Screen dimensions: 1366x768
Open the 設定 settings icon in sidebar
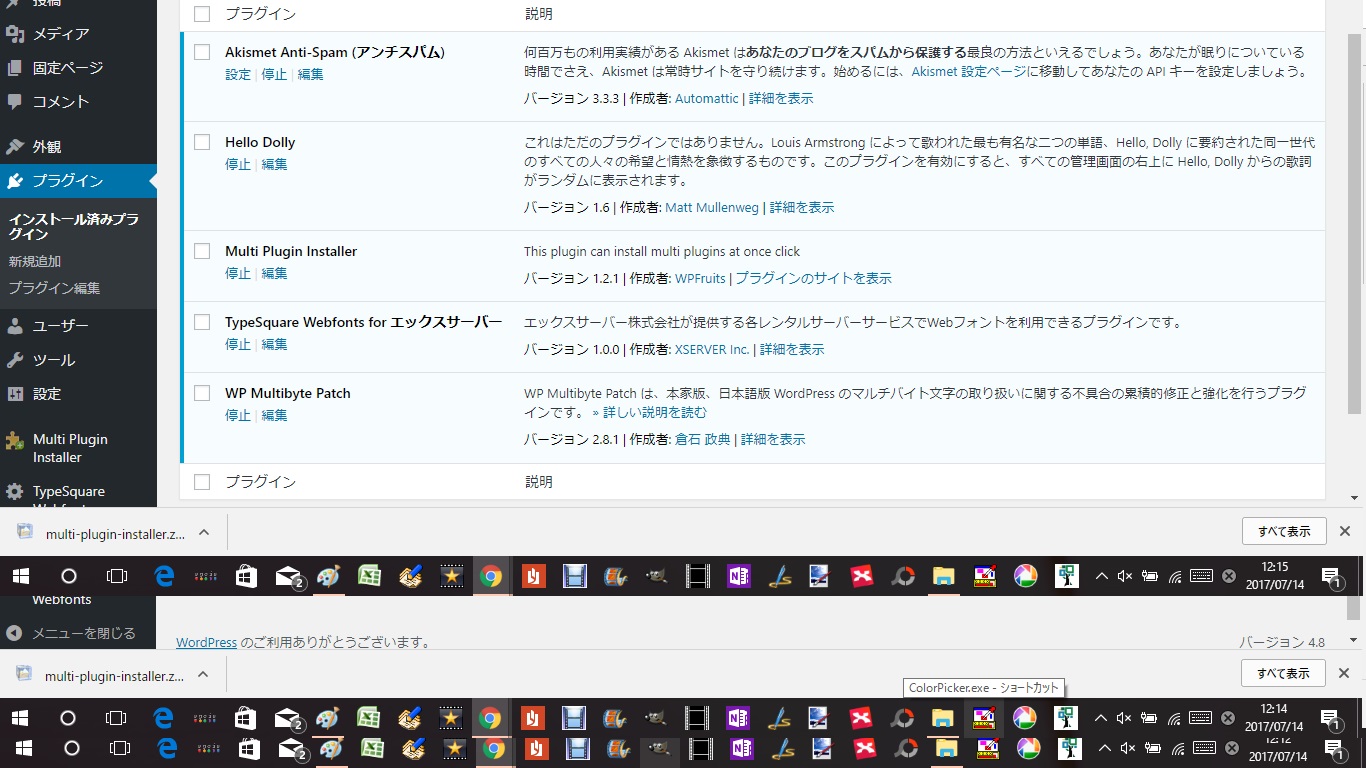coord(15,394)
